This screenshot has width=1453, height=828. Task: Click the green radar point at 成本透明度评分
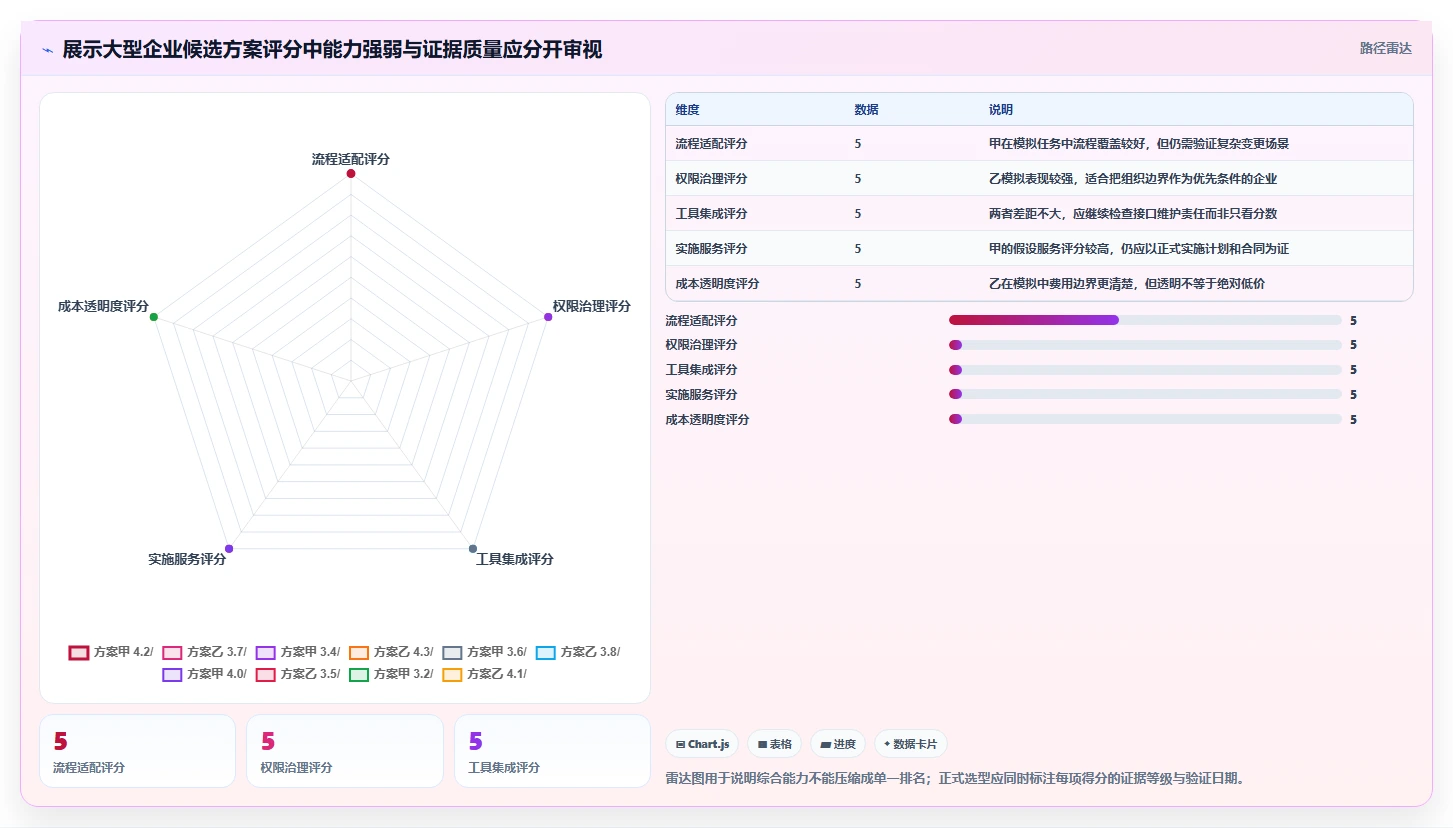click(153, 317)
